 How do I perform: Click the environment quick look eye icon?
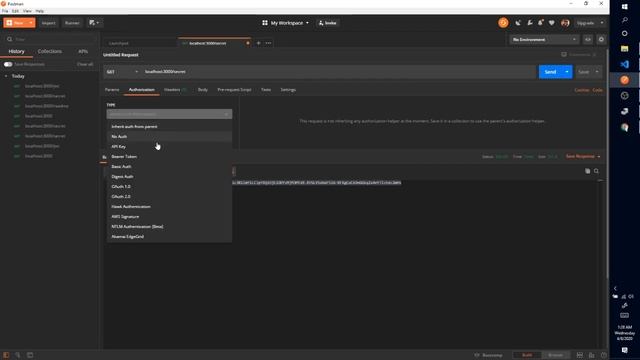pyautogui.click(x=588, y=40)
